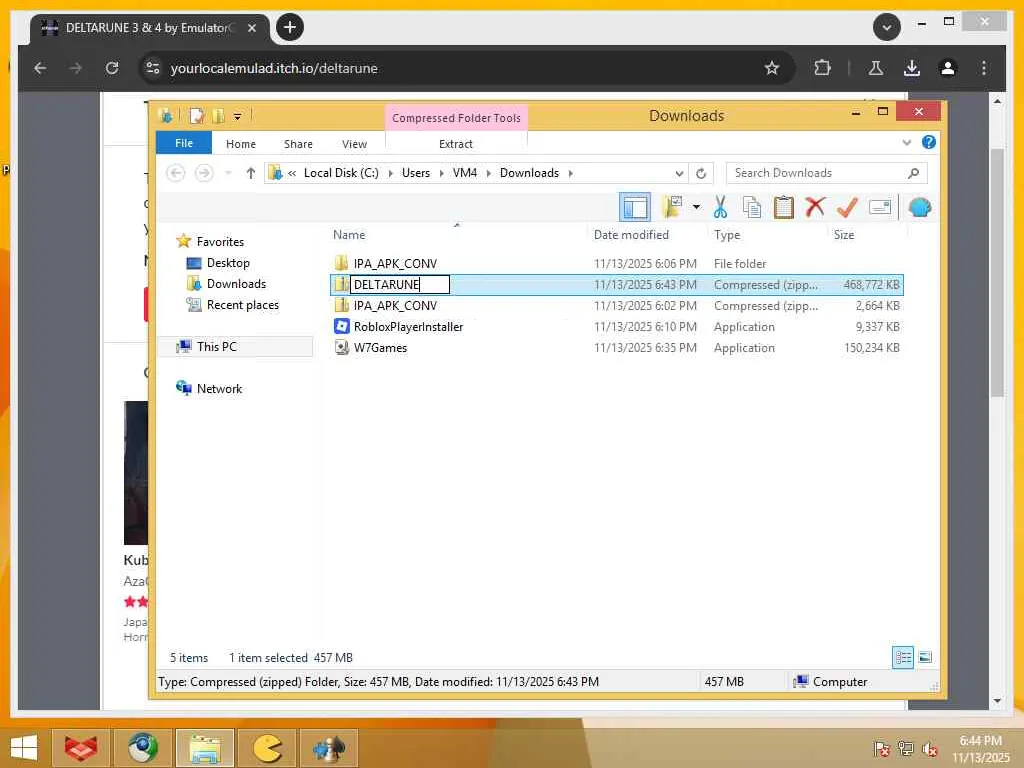Open the Chrome extensions puzzle icon
1024x768 pixels.
pos(822,68)
